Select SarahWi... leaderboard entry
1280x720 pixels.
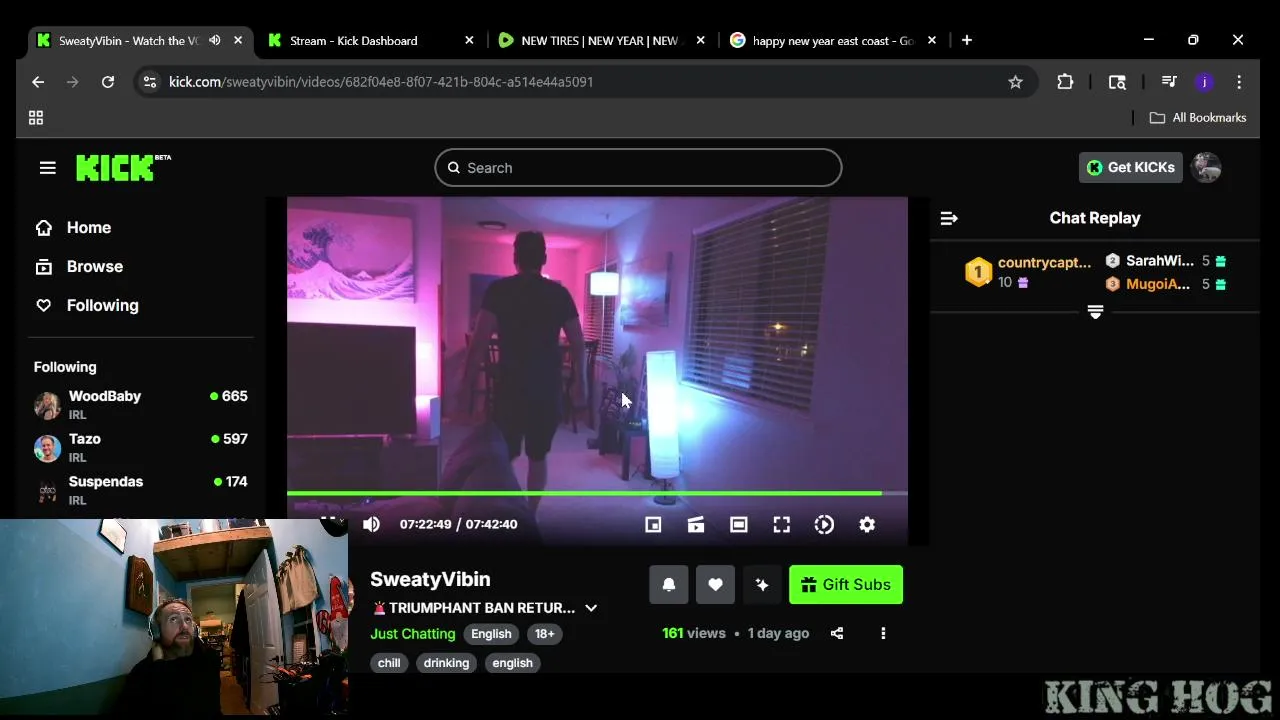pyautogui.click(x=1165, y=261)
